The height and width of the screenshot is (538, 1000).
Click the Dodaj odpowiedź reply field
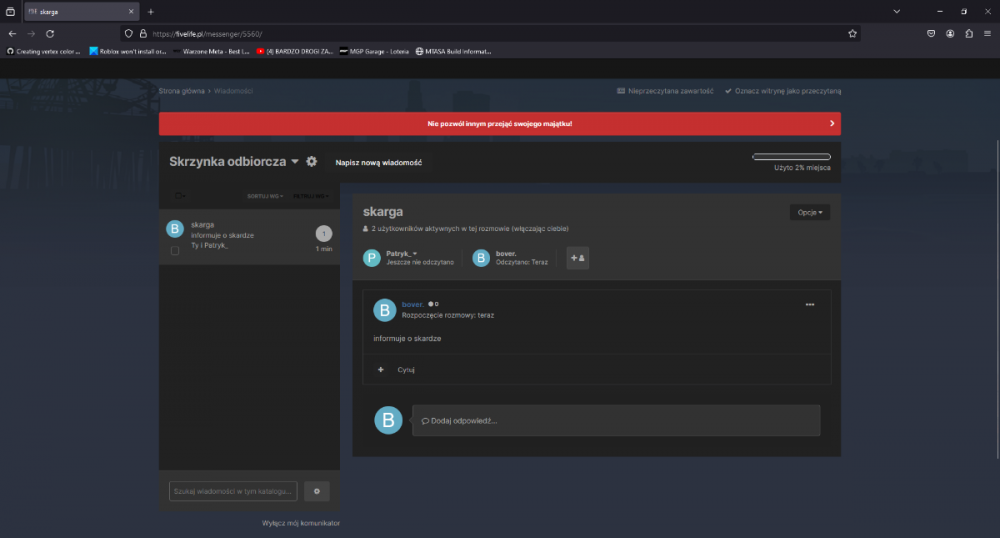click(x=616, y=421)
